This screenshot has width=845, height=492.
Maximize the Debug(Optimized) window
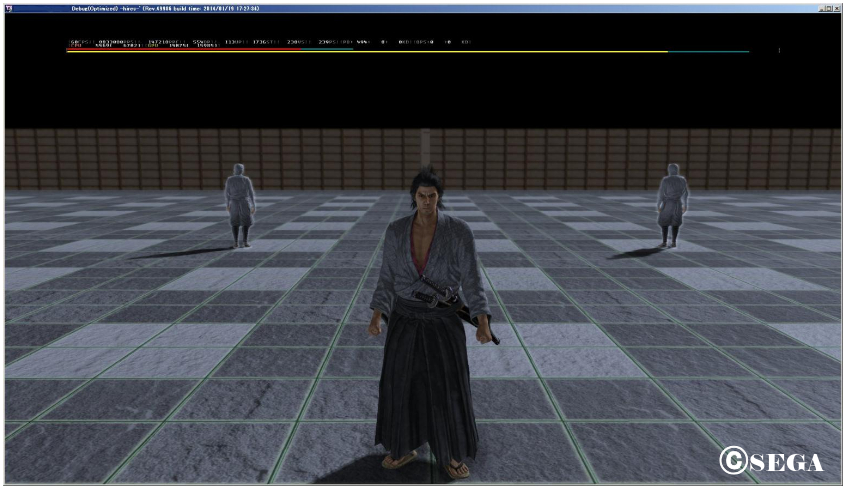coord(828,8)
